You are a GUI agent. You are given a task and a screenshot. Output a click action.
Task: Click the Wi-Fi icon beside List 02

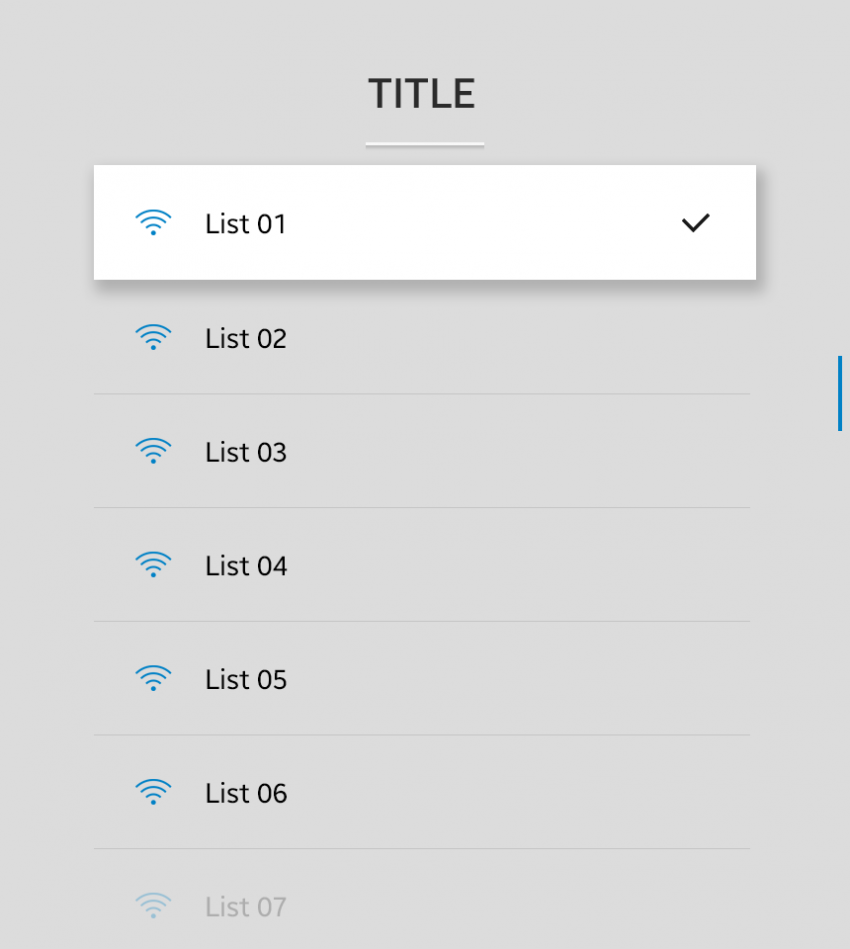(153, 338)
